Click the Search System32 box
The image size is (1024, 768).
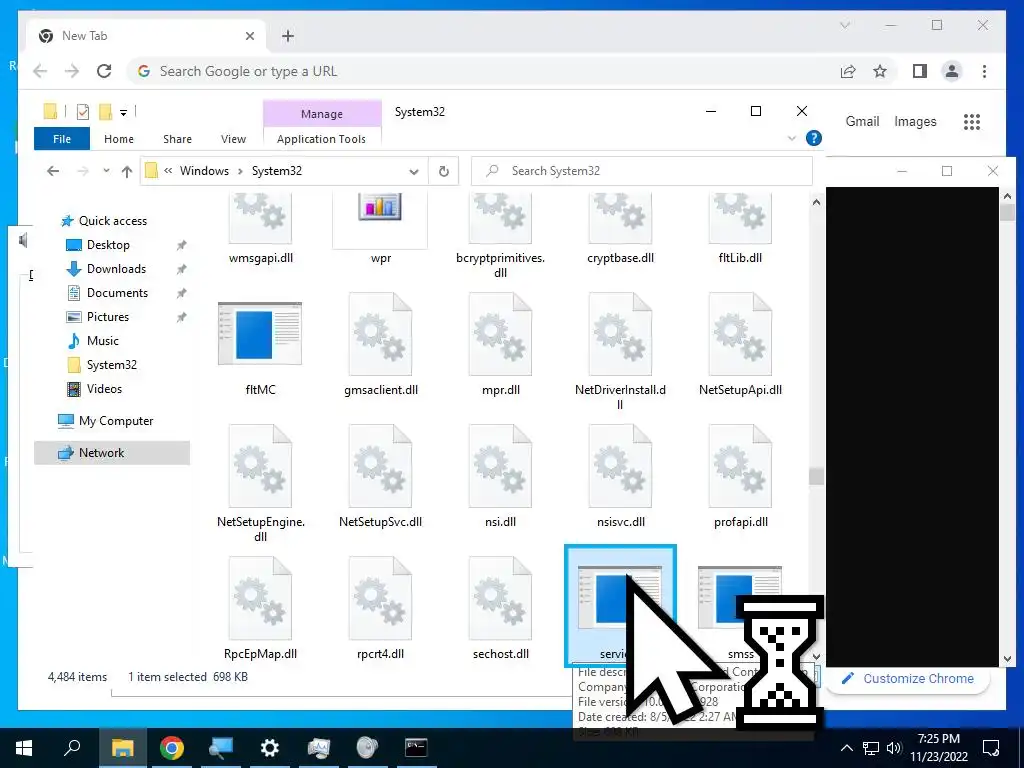click(641, 171)
